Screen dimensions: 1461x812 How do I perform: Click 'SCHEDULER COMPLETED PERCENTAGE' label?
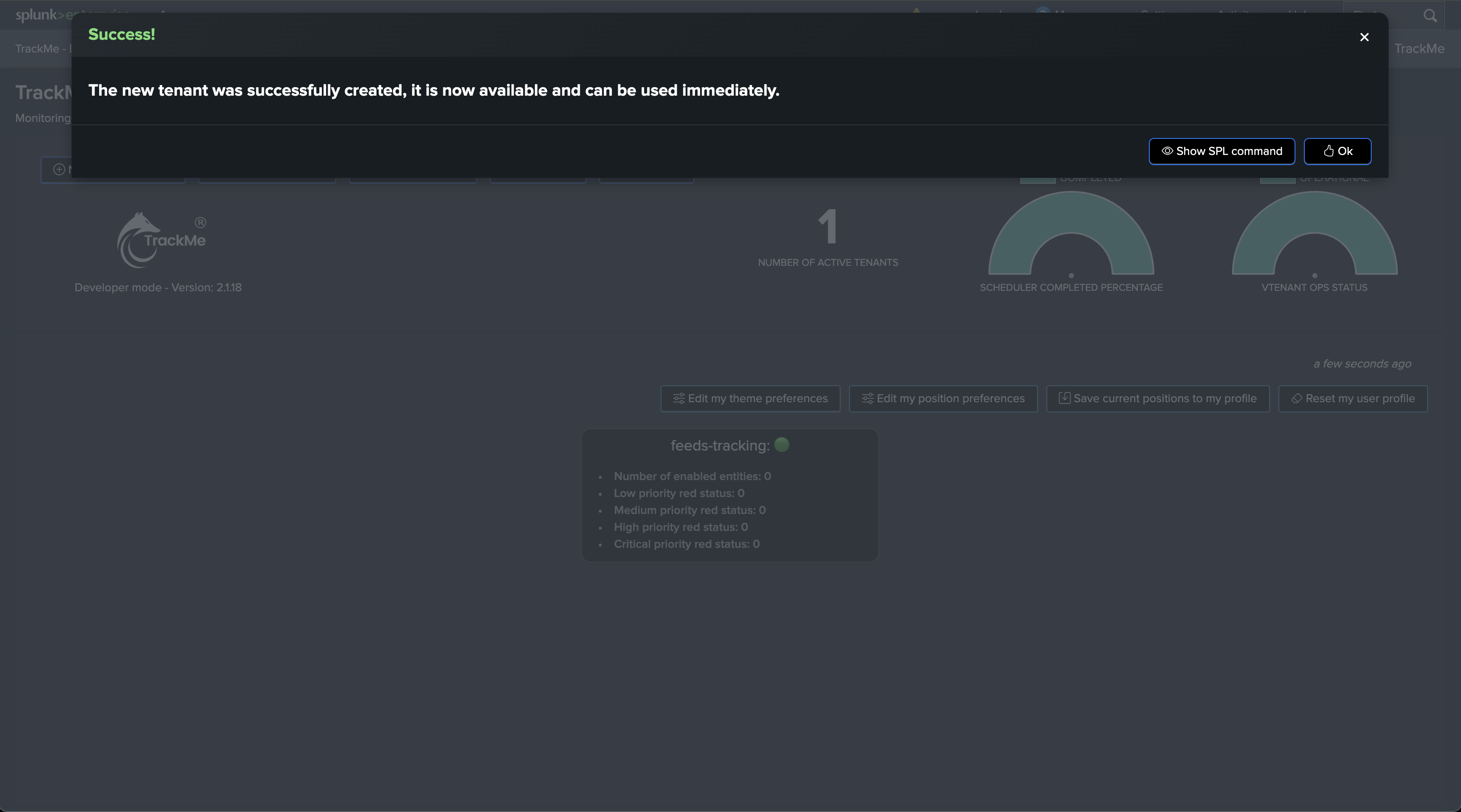[x=1071, y=287]
